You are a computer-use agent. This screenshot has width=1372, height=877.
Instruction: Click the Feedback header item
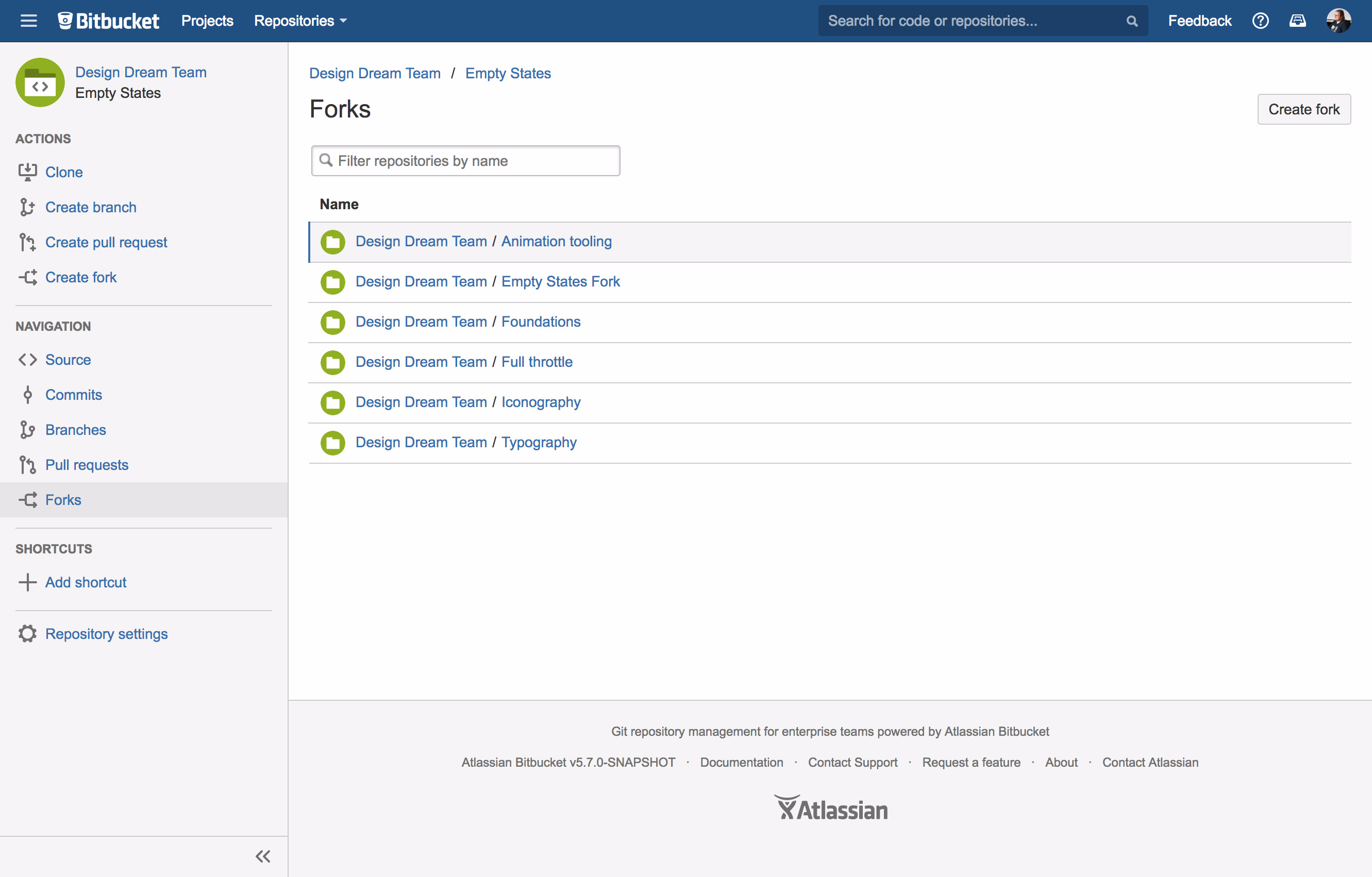(1199, 21)
